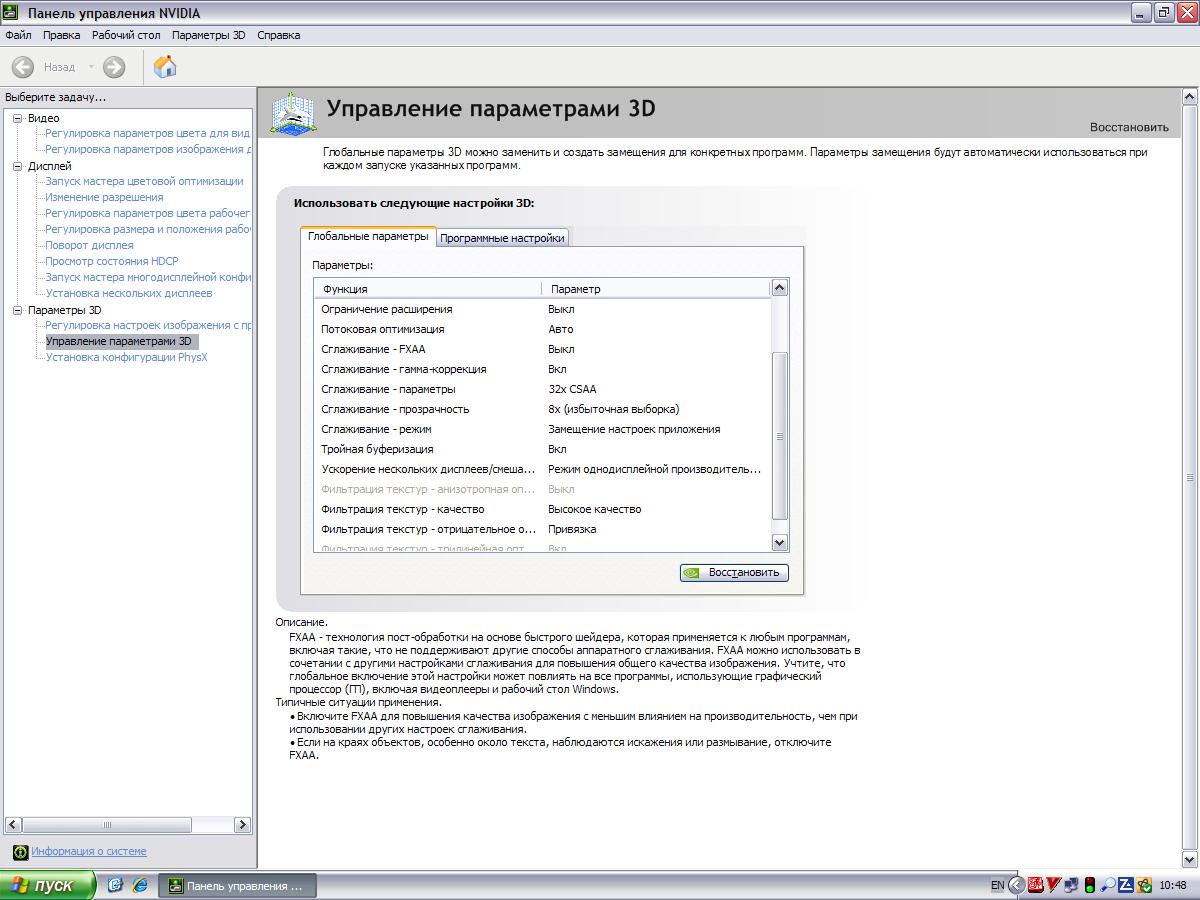This screenshot has height=900, width=1200.
Task: Open the Справка menu
Action: (x=278, y=35)
